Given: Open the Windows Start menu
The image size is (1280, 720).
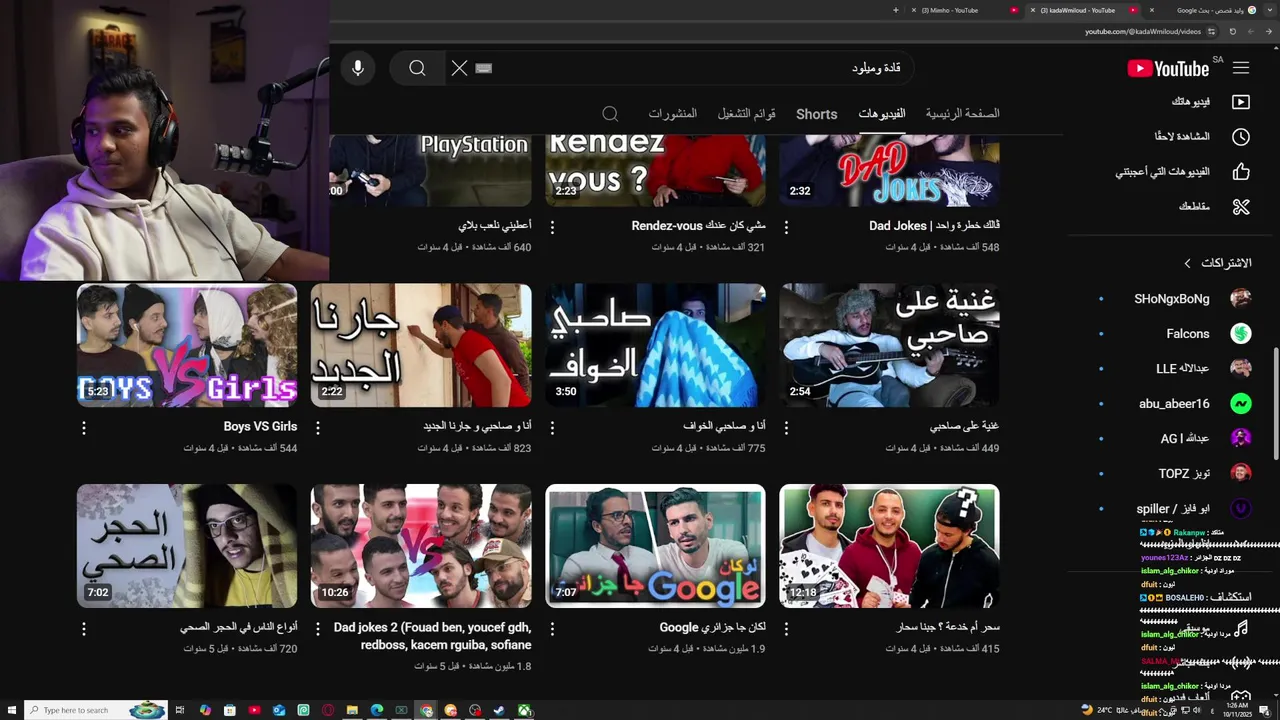Looking at the screenshot, I should tap(10, 710).
